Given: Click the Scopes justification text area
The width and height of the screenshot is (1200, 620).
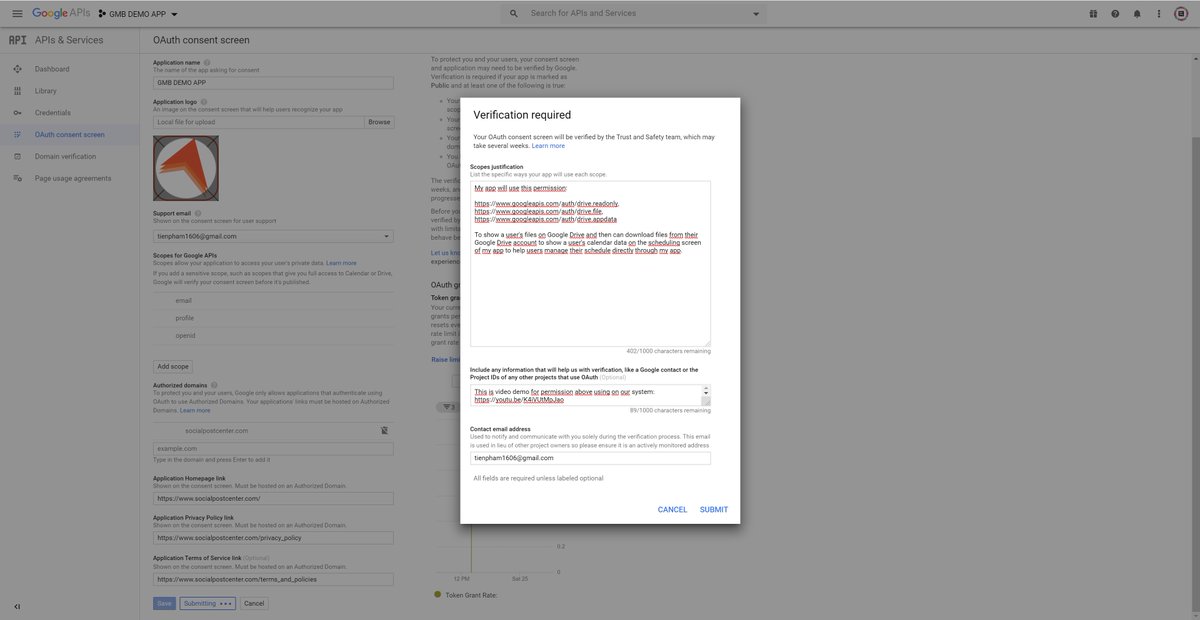Looking at the screenshot, I should point(590,264).
